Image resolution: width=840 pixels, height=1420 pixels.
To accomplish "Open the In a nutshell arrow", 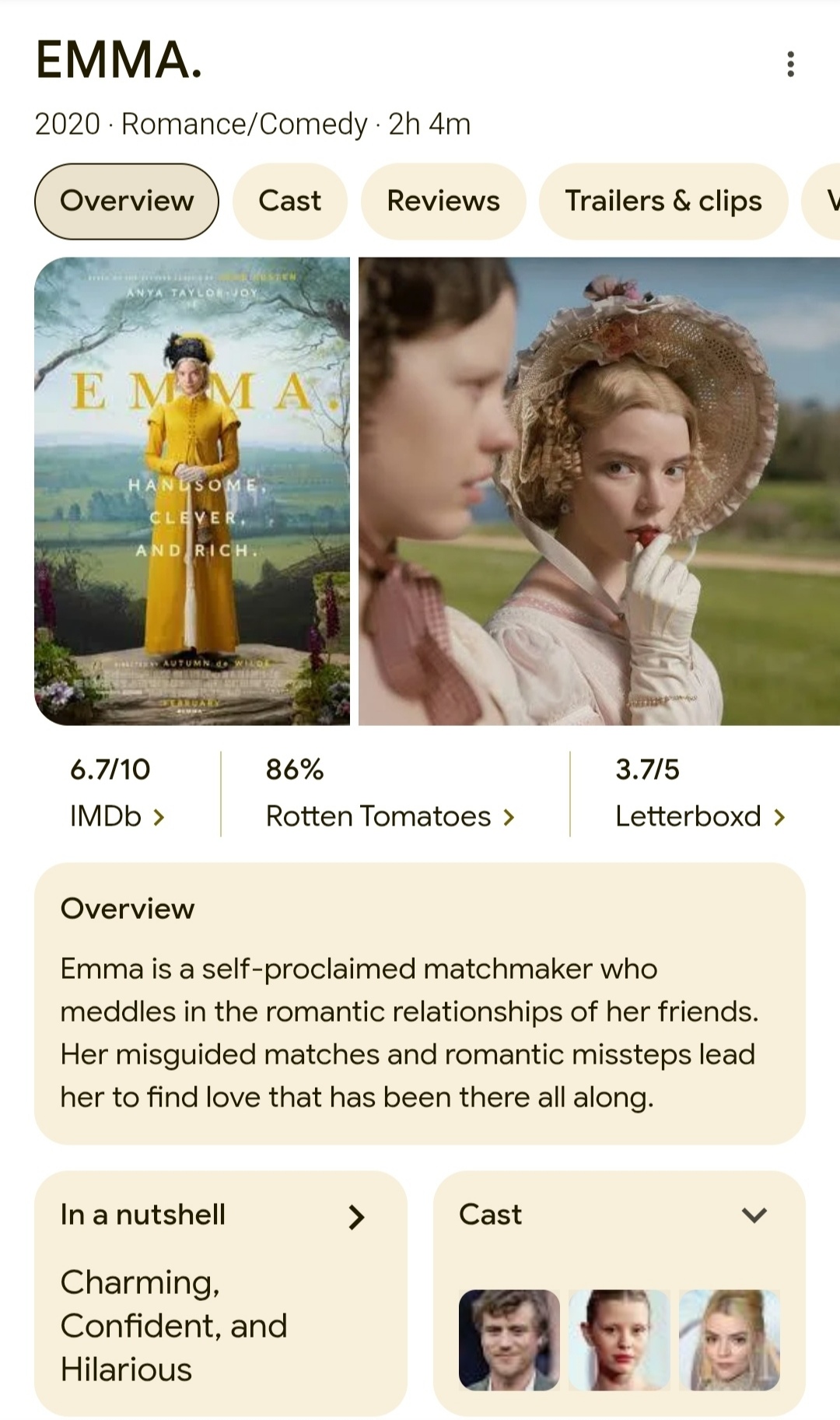I will [356, 1216].
